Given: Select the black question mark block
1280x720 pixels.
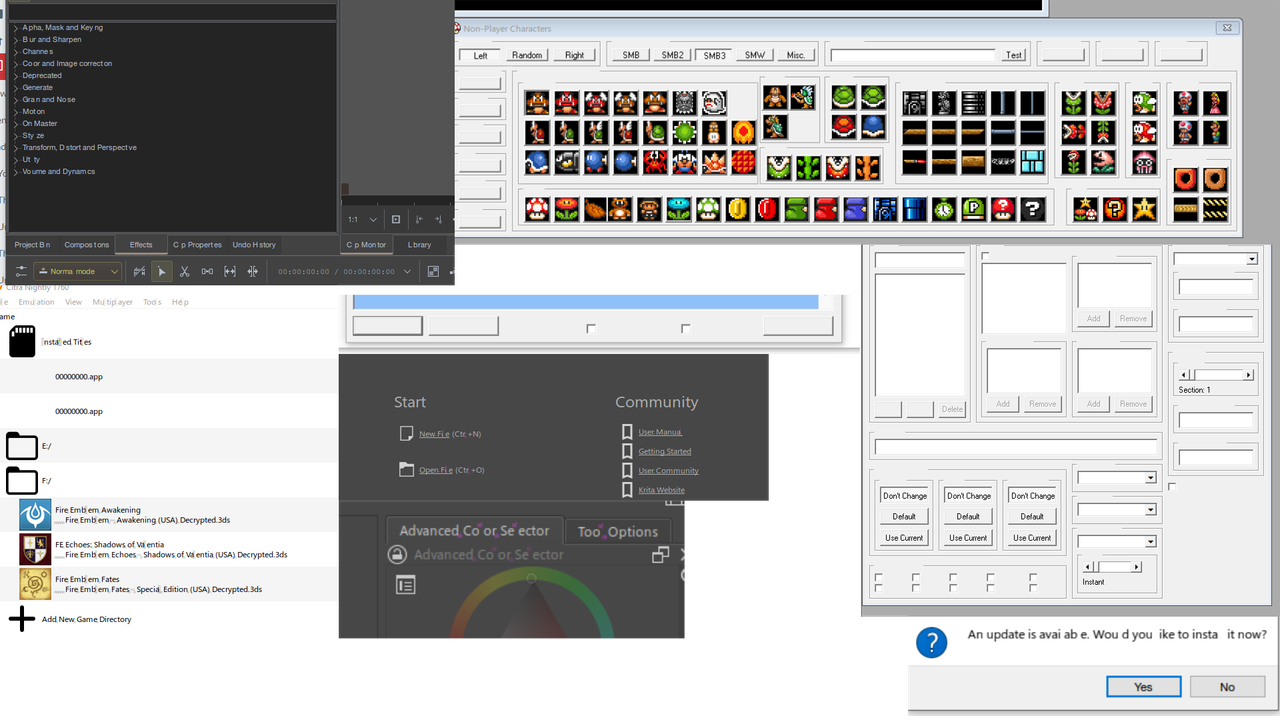Looking at the screenshot, I should tap(1032, 209).
